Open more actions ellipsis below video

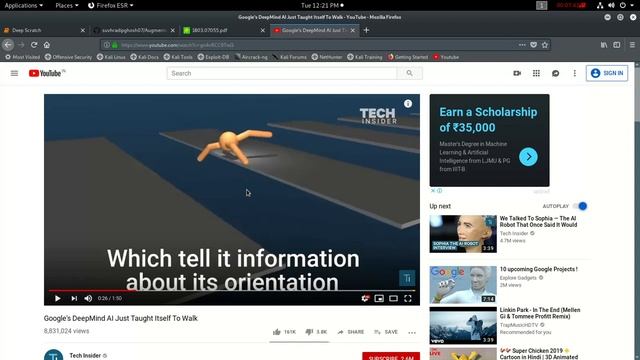click(412, 332)
